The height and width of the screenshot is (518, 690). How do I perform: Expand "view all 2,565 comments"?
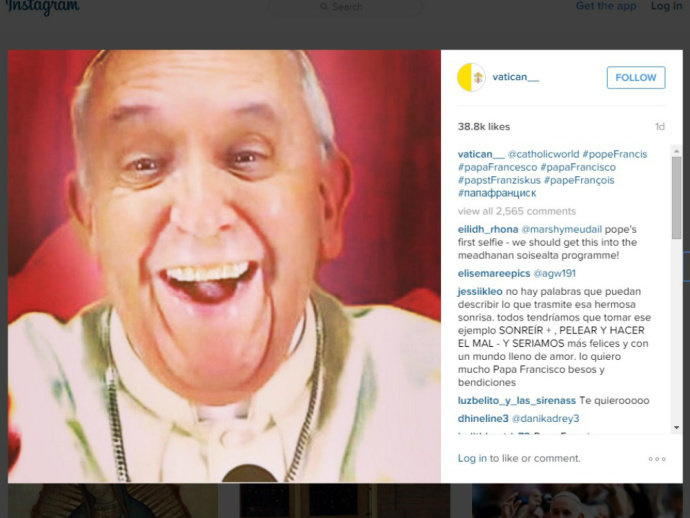516,211
